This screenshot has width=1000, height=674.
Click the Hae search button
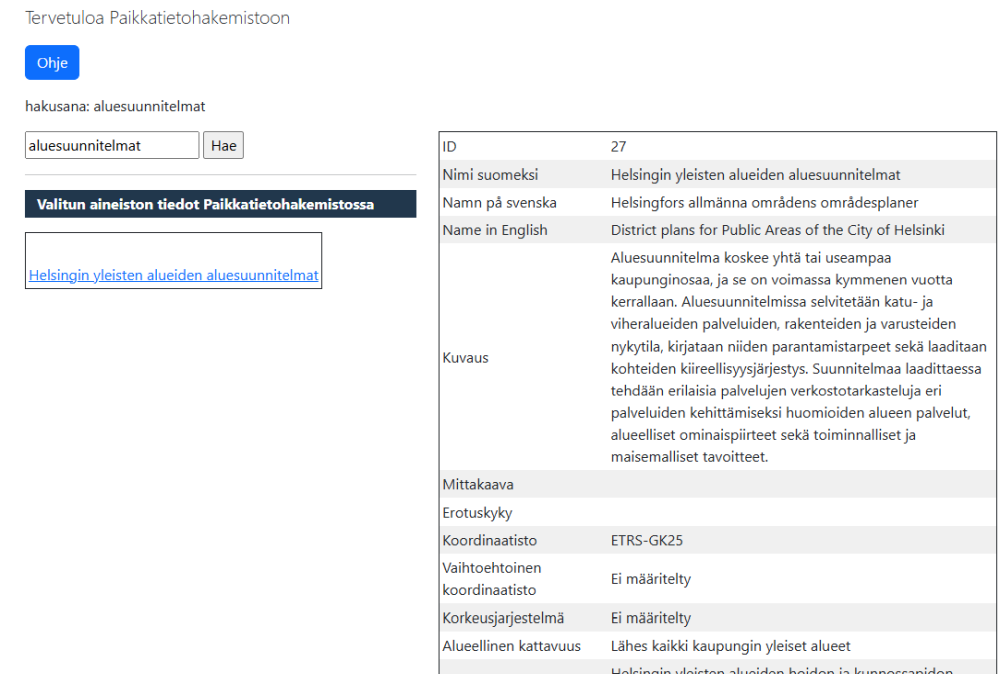pyautogui.click(x=223, y=145)
